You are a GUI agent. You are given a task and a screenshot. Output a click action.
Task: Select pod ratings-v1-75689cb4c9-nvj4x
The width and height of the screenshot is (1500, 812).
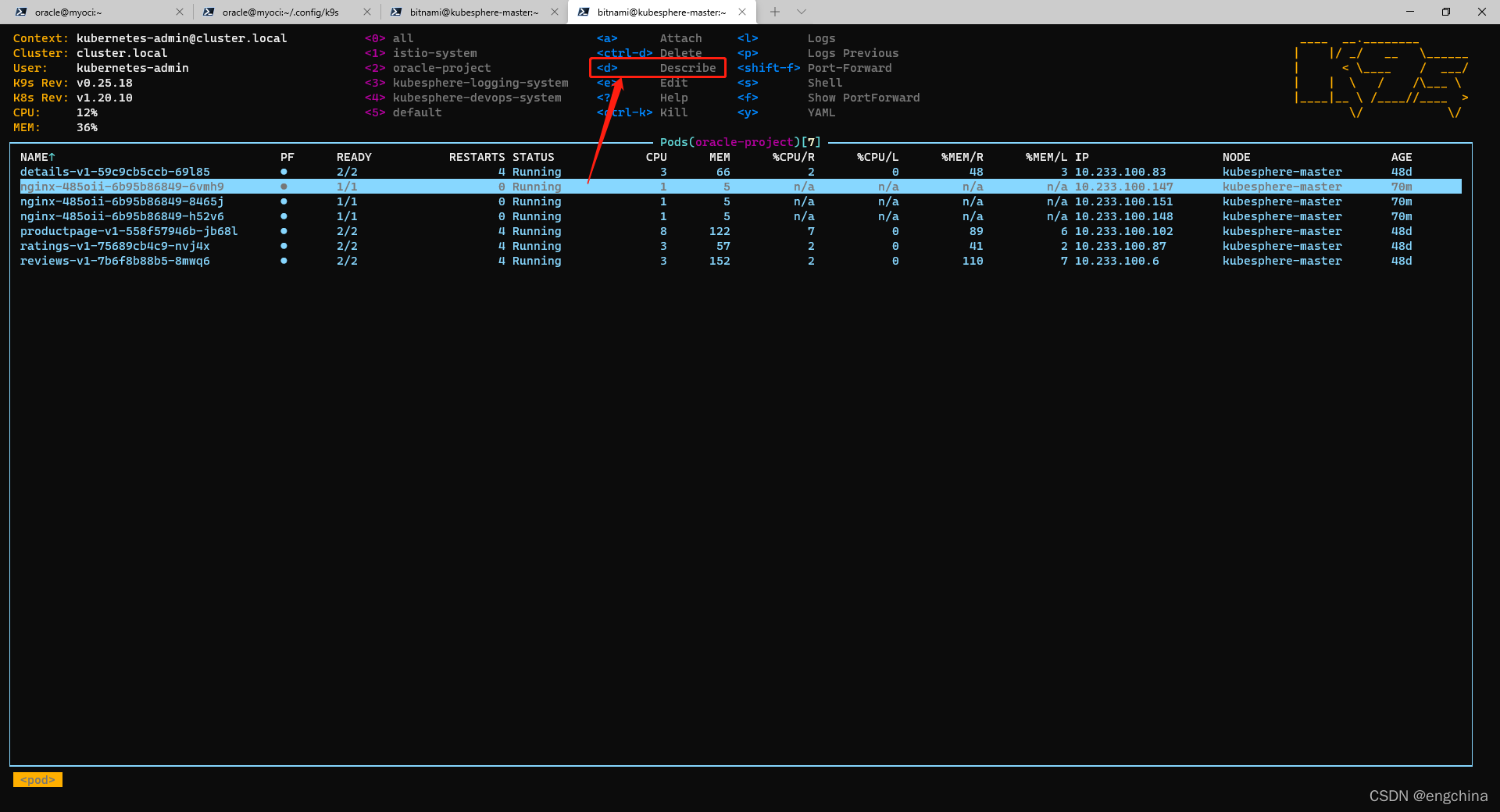click(x=115, y=246)
